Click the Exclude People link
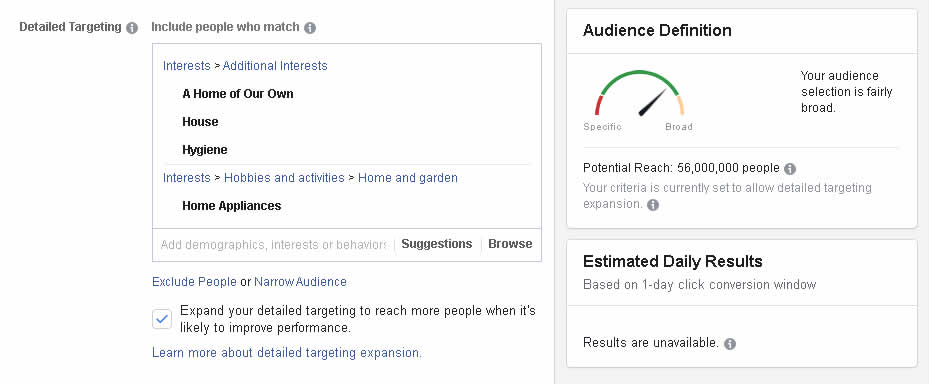This screenshot has height=384, width=929. tap(194, 282)
